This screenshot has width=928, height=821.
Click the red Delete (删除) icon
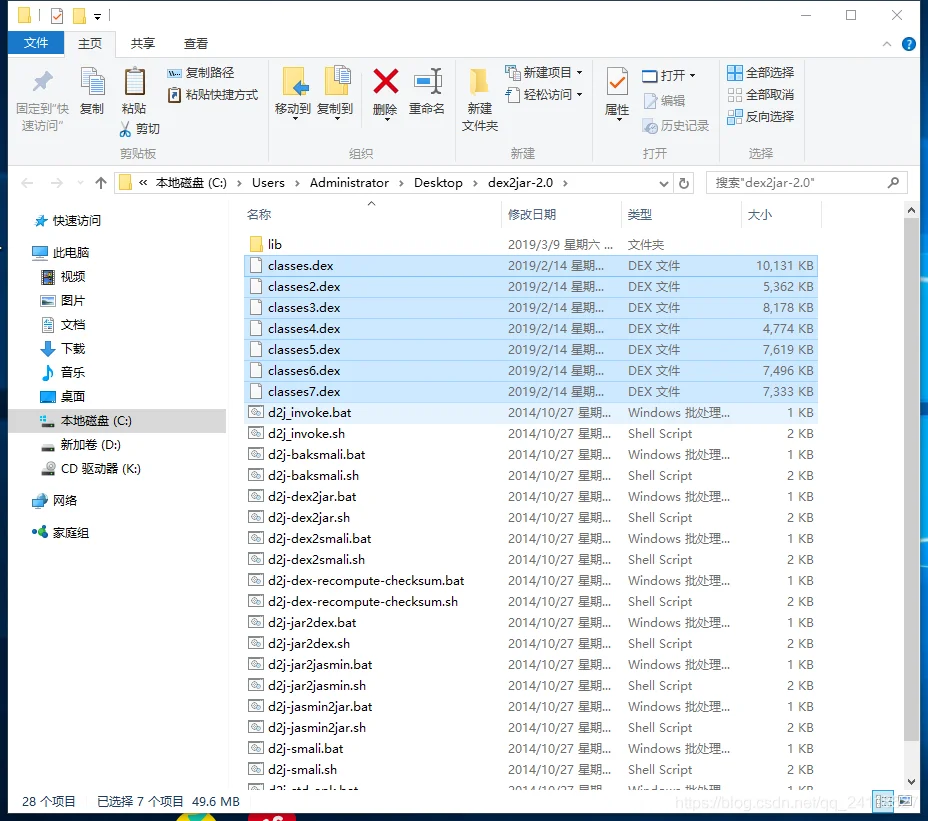tap(385, 82)
